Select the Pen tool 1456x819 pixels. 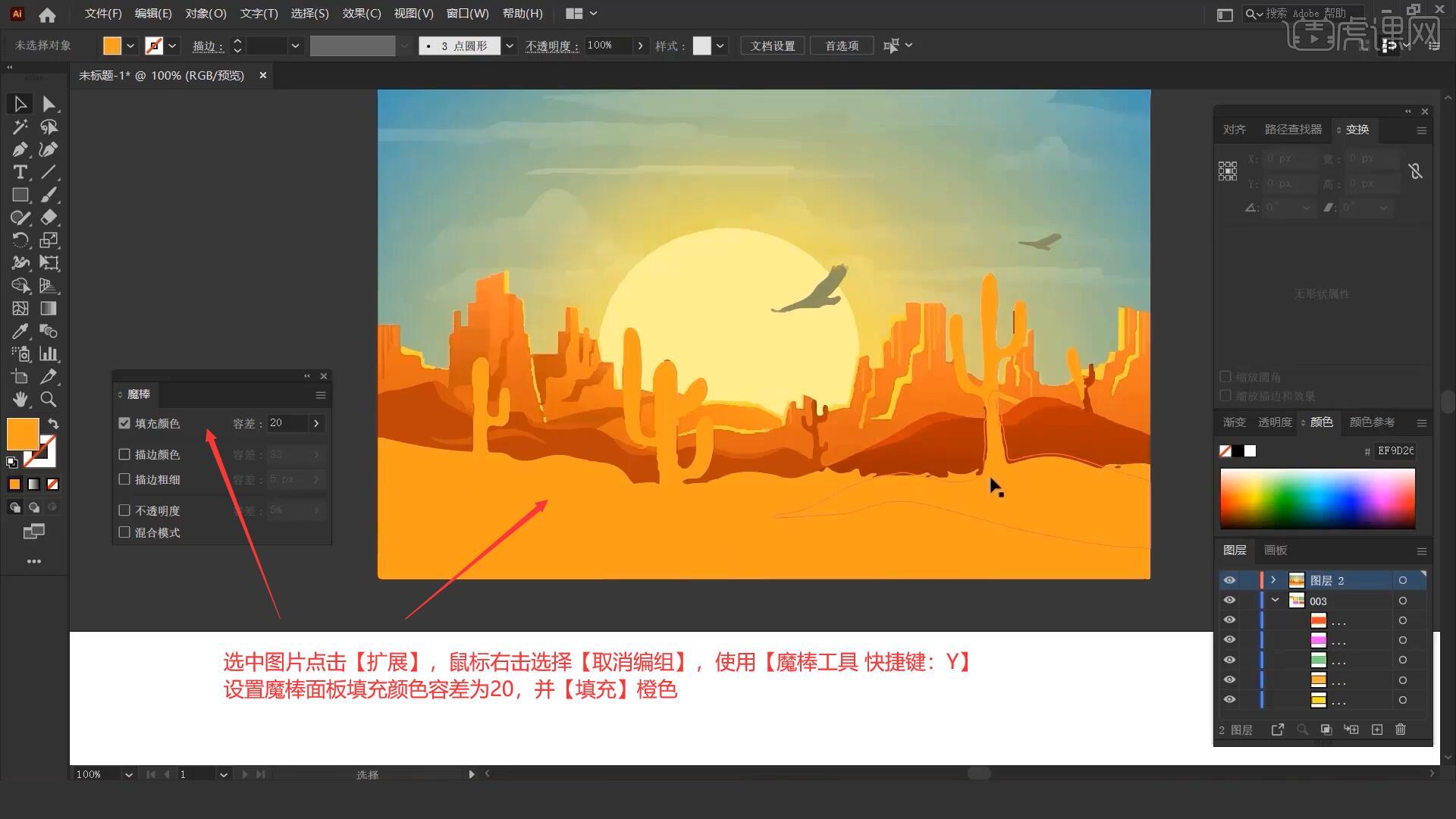tap(20, 149)
